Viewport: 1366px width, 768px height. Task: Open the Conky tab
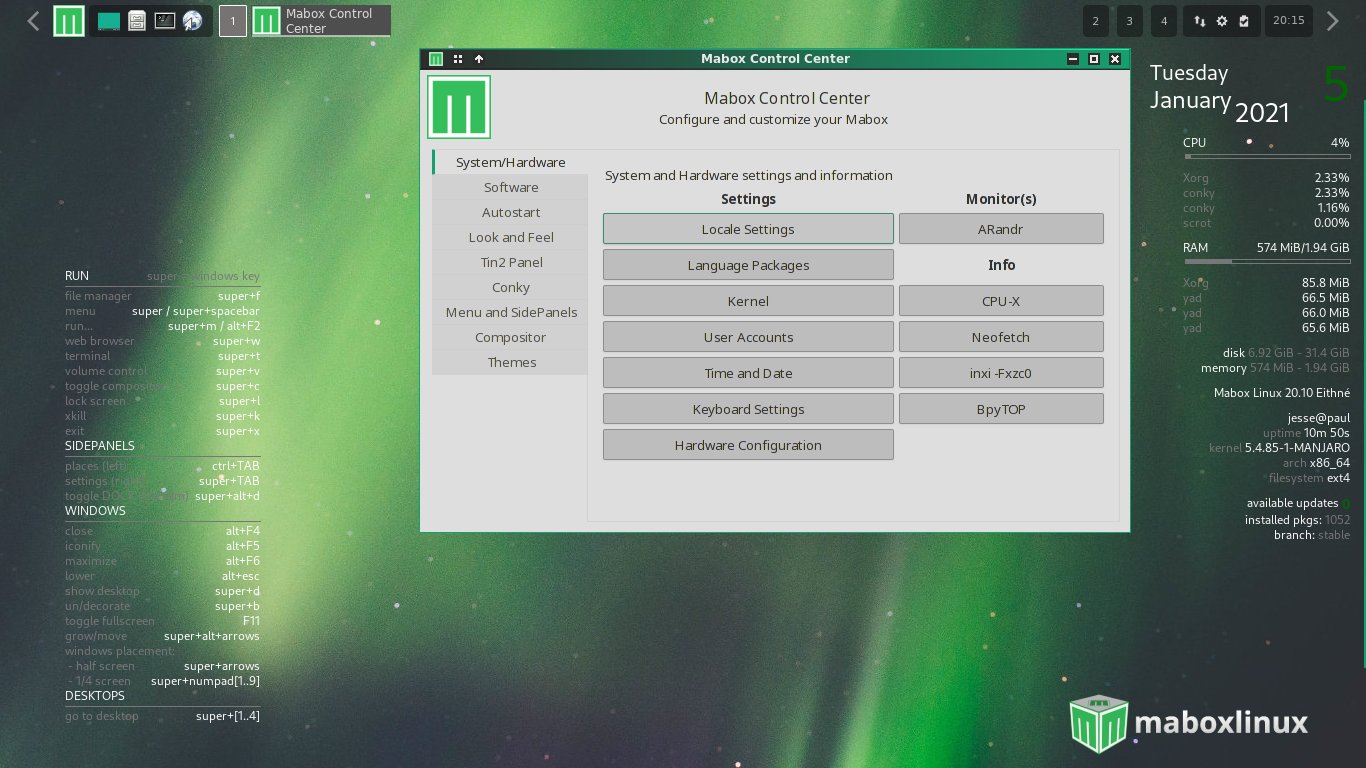511,287
